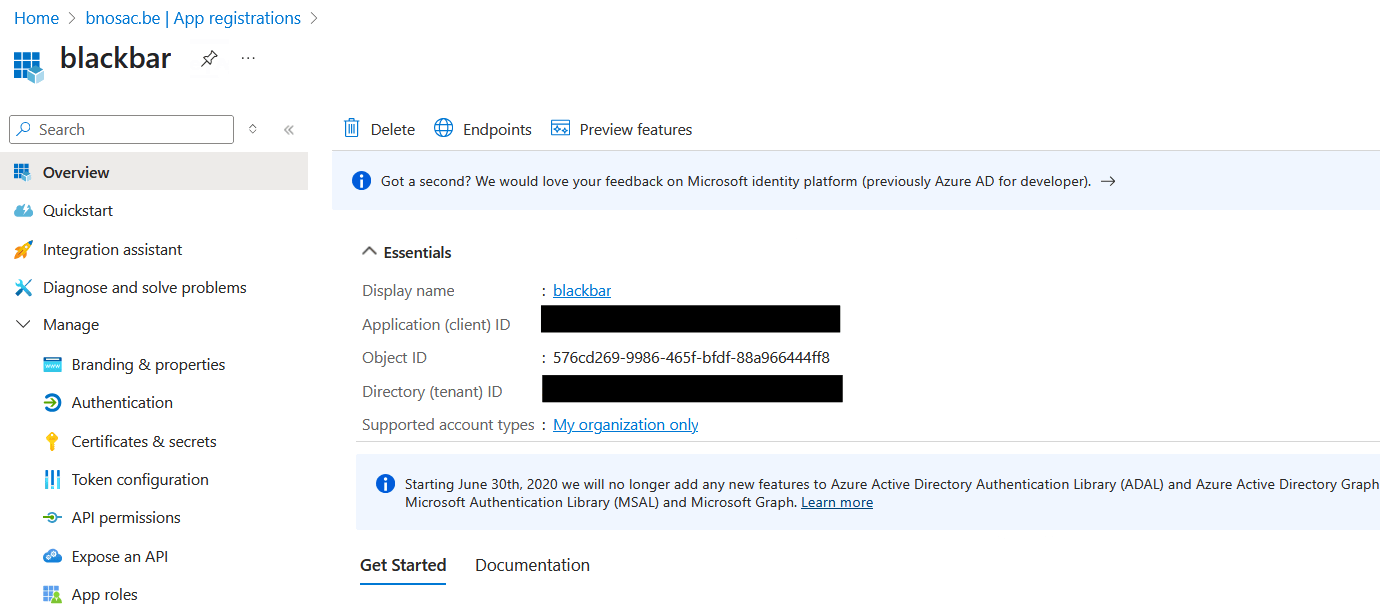Click the Endpoints button label
Viewport: 1380px width, 613px height.
click(497, 129)
